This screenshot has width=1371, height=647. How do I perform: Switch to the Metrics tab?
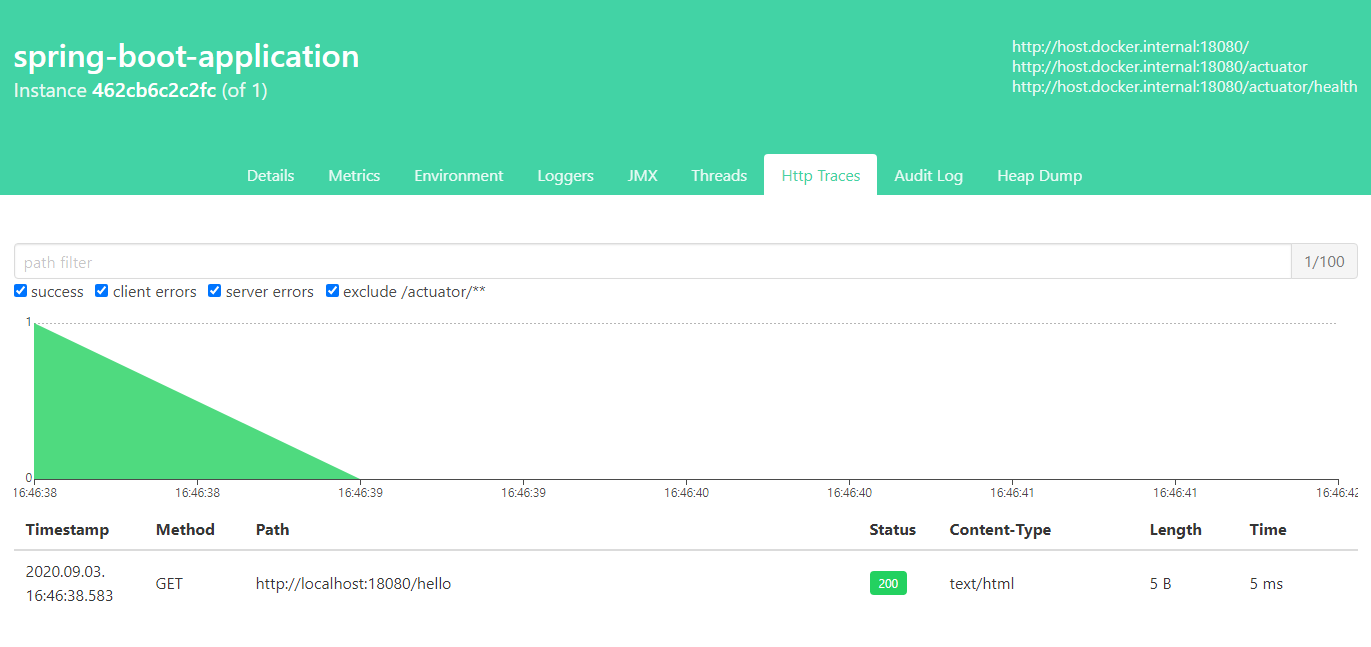[354, 175]
